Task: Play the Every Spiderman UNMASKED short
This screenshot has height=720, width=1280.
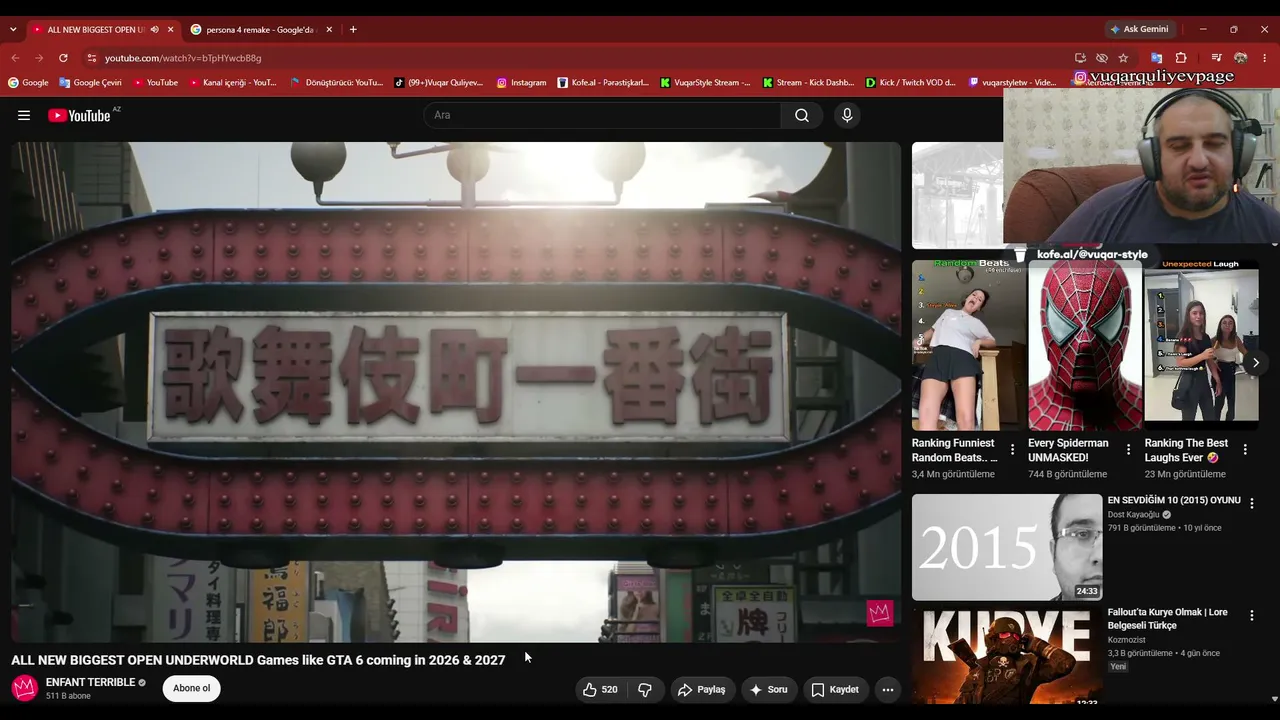Action: [x=1085, y=346]
